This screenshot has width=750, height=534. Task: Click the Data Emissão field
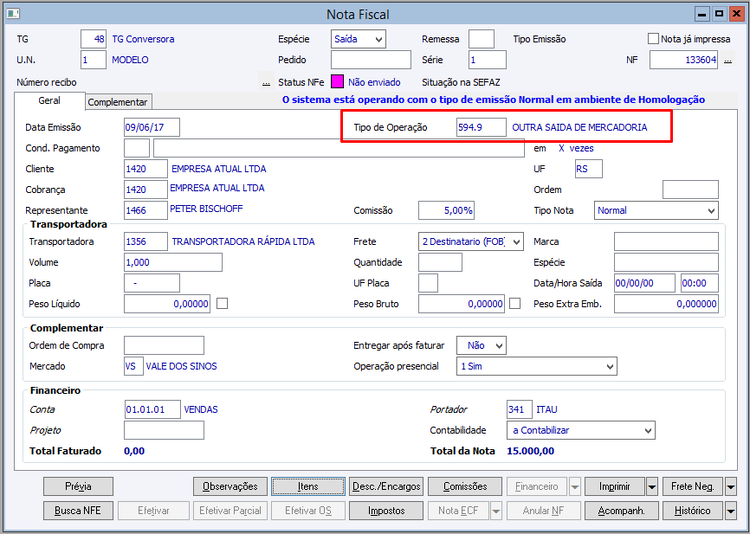click(x=152, y=128)
